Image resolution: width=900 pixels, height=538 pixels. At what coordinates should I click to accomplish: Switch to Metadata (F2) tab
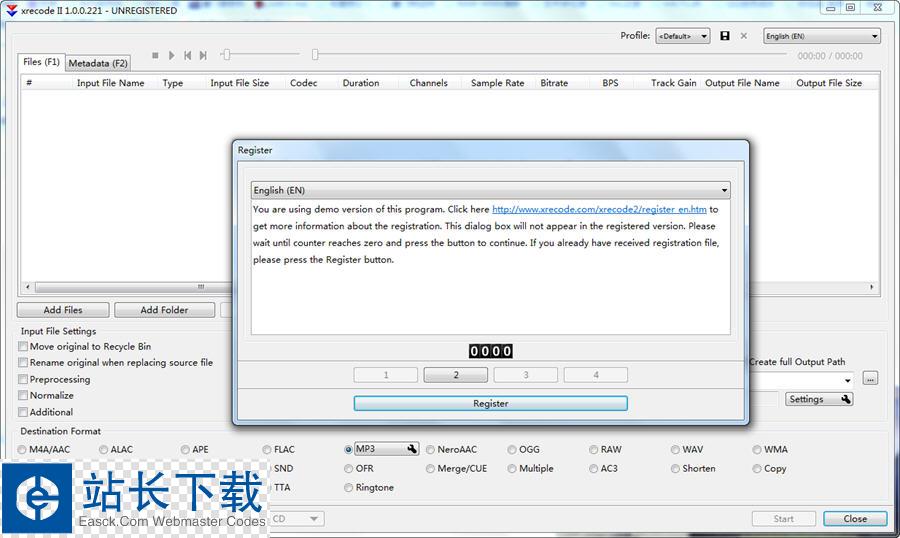(x=98, y=63)
